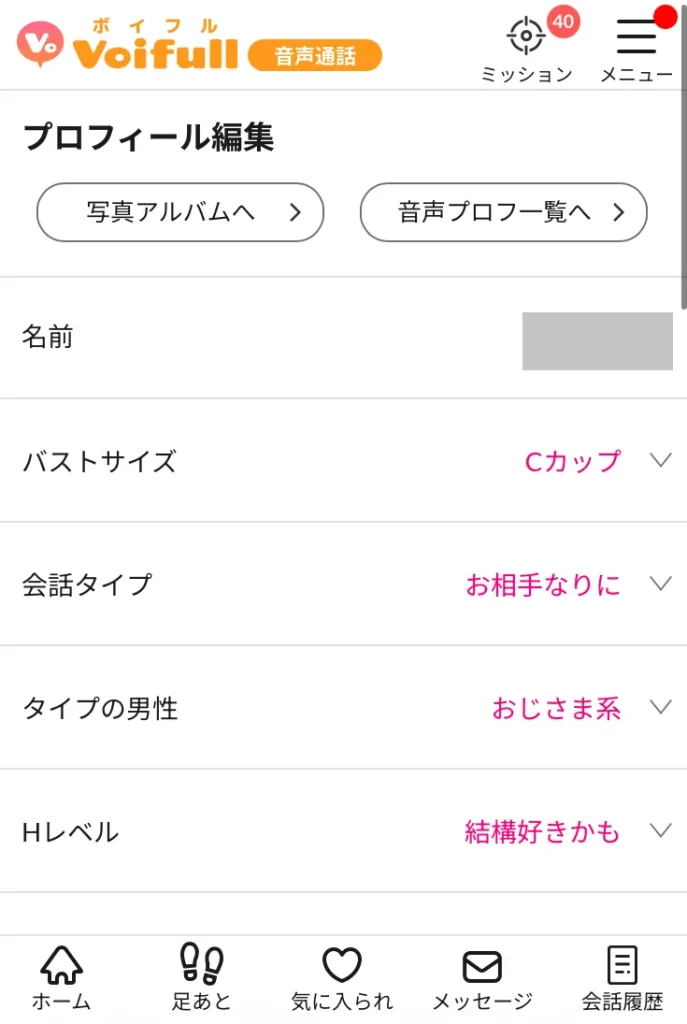
Task: Open the Hレベル dropdown showing 結構好きかも
Action: tap(659, 832)
